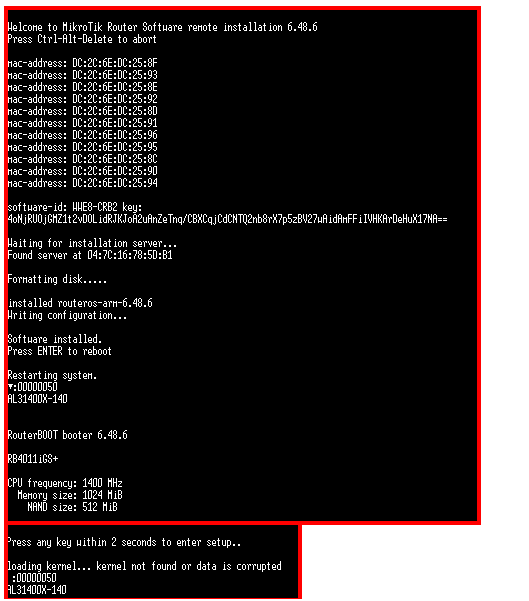Click the CPU frequency 1400 MHz line
This screenshot has width=529, height=601.
[x=65, y=483]
